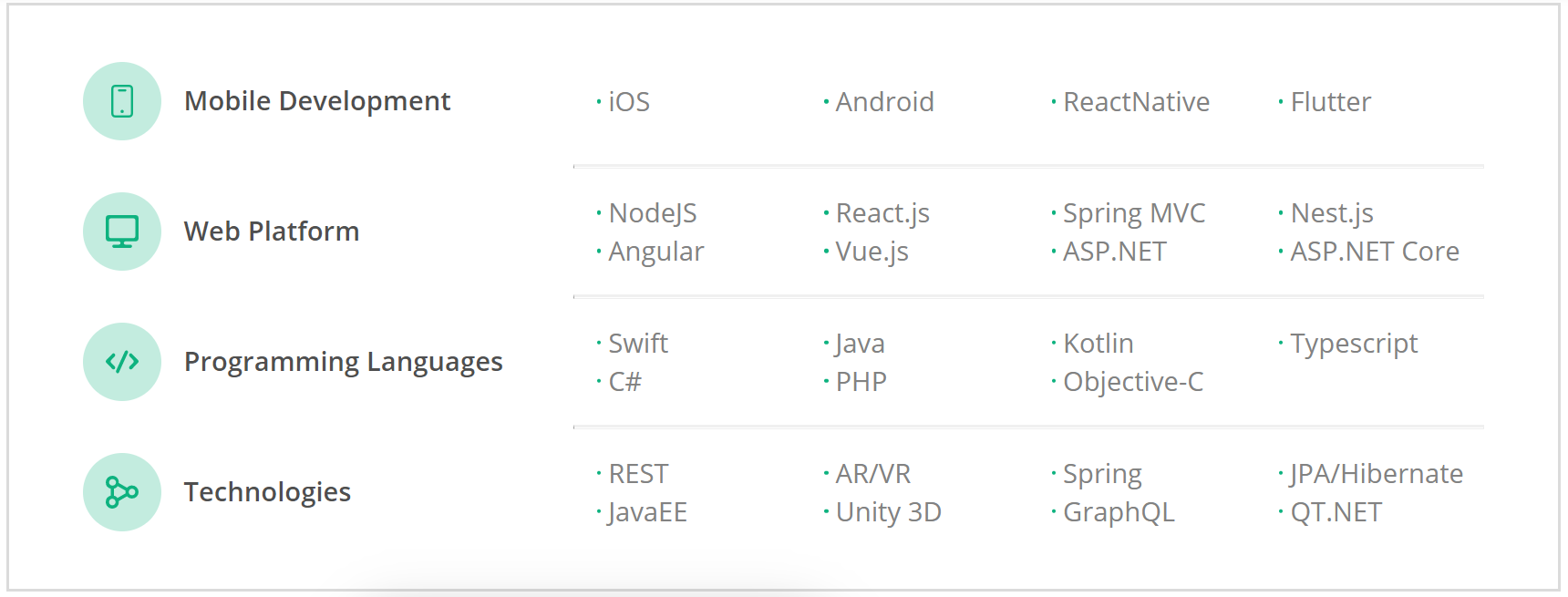Click the Programming Languages heading
The image size is (1568, 597).
coord(343,362)
